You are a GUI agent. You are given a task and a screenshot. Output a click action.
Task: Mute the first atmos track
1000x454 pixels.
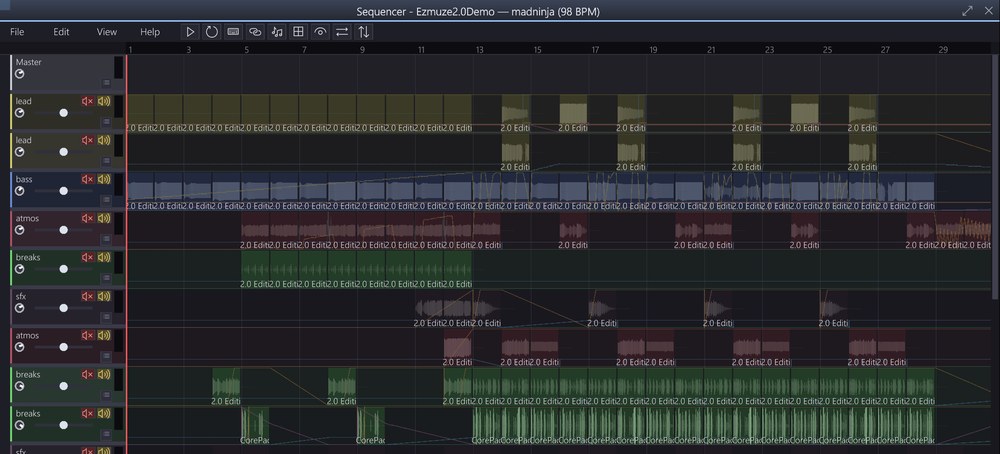pos(87,218)
